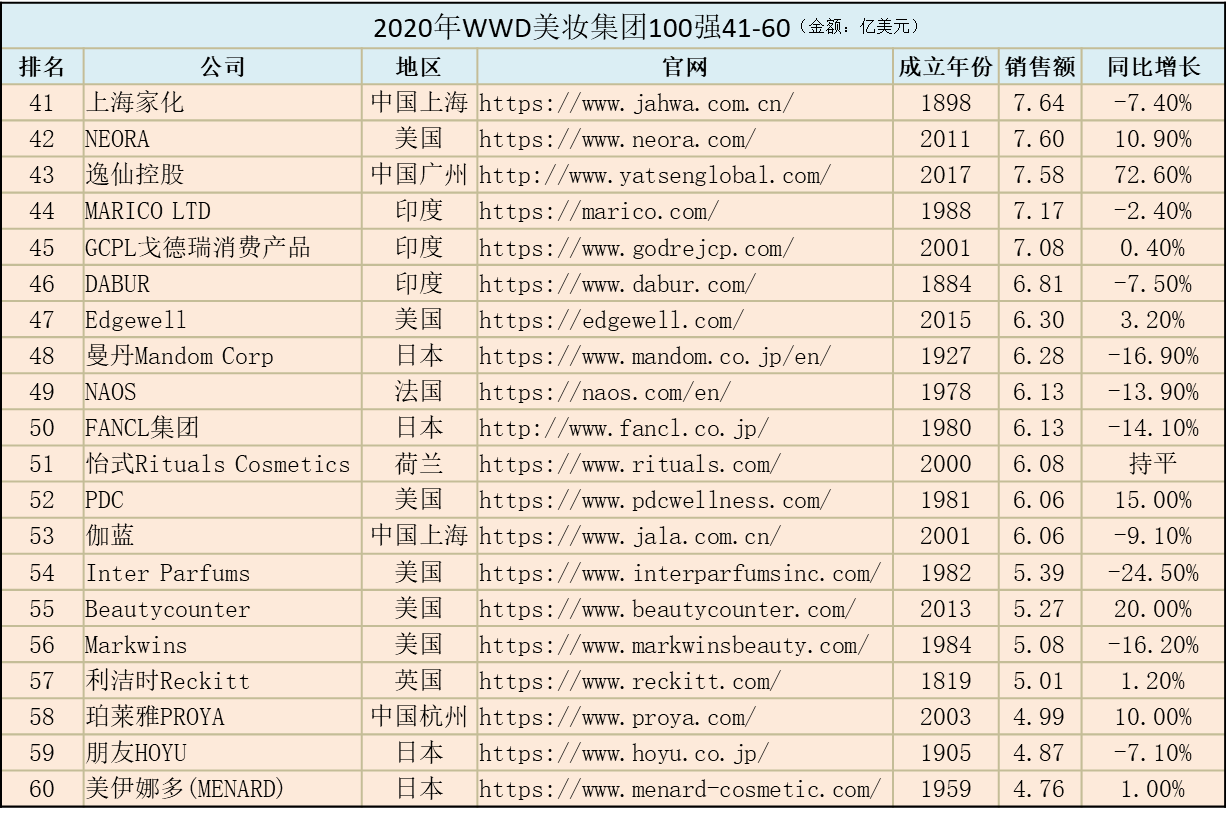
Task: Open the reckitt.com website link
Action: pyautogui.click(x=631, y=681)
